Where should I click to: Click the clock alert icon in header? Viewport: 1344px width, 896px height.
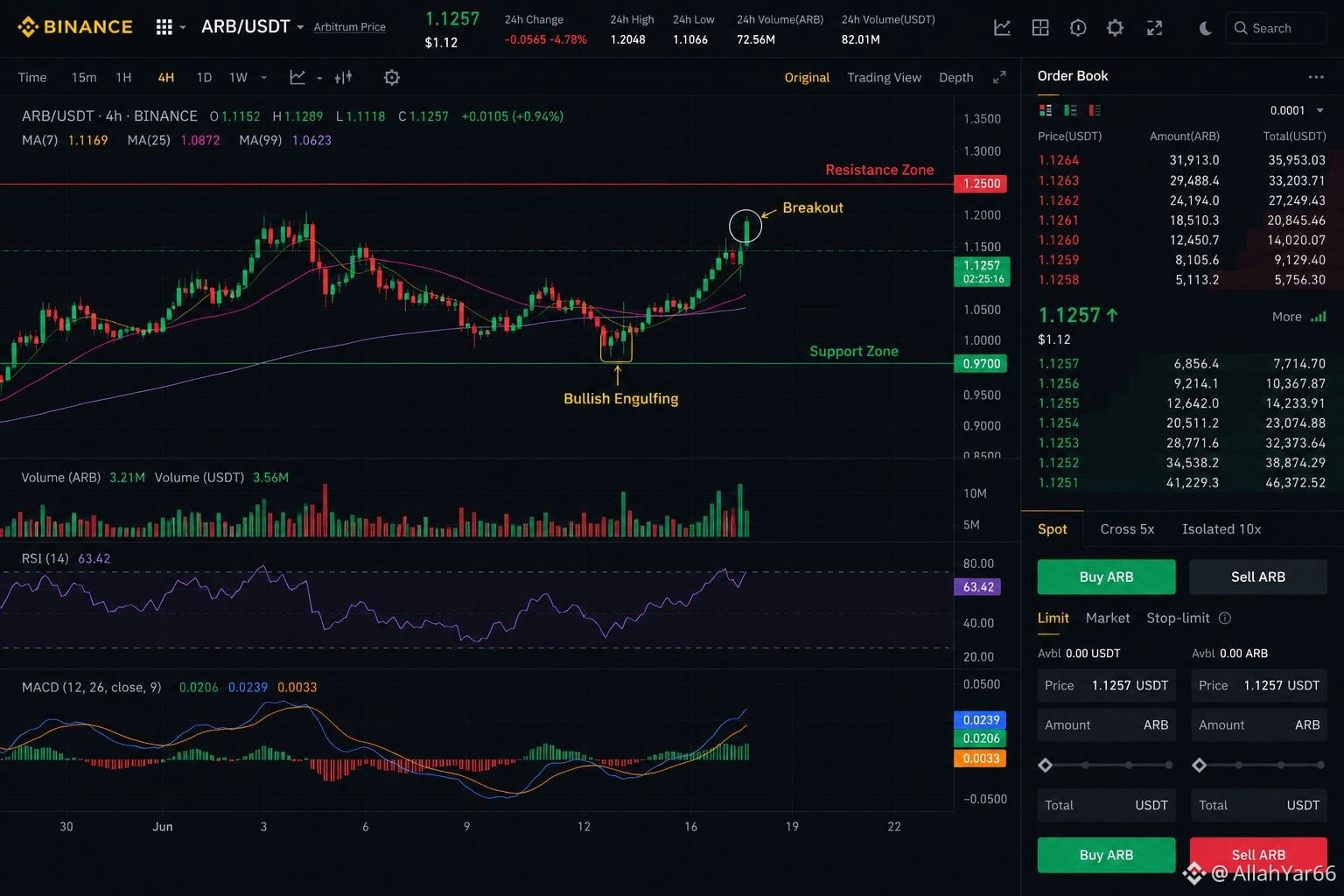pos(1078,28)
